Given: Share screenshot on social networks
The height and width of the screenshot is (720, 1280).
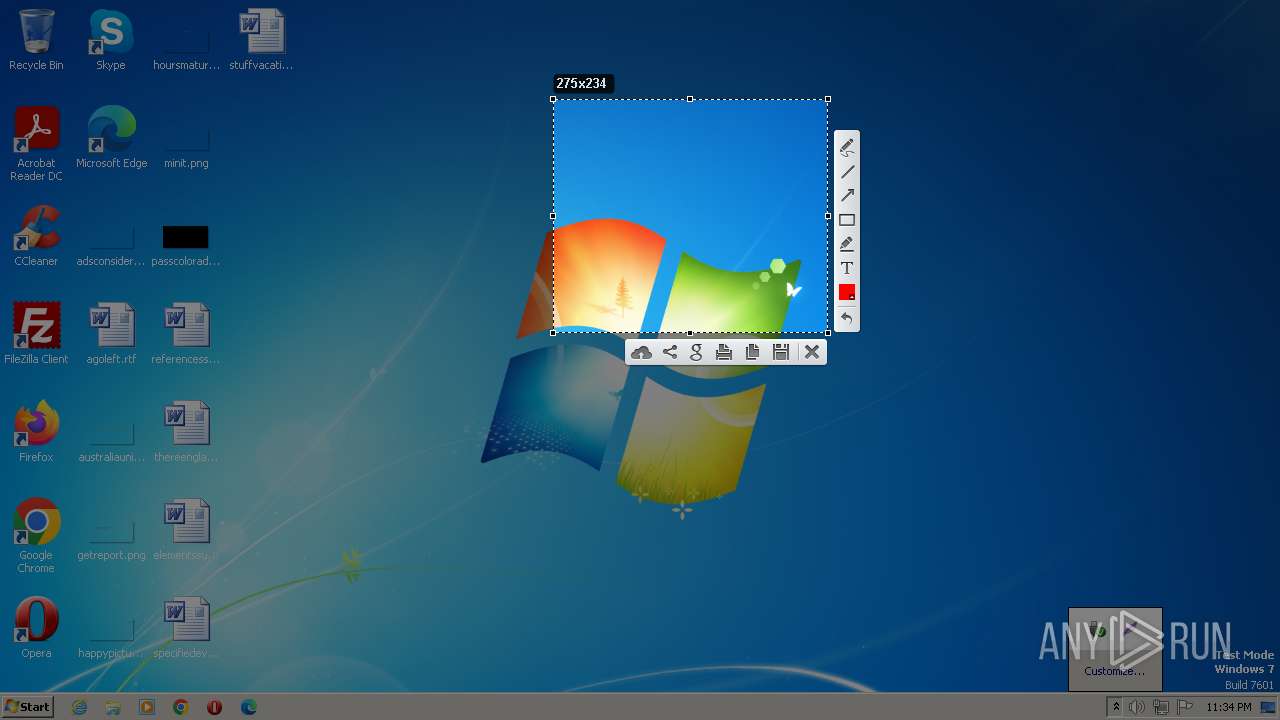Looking at the screenshot, I should (670, 352).
